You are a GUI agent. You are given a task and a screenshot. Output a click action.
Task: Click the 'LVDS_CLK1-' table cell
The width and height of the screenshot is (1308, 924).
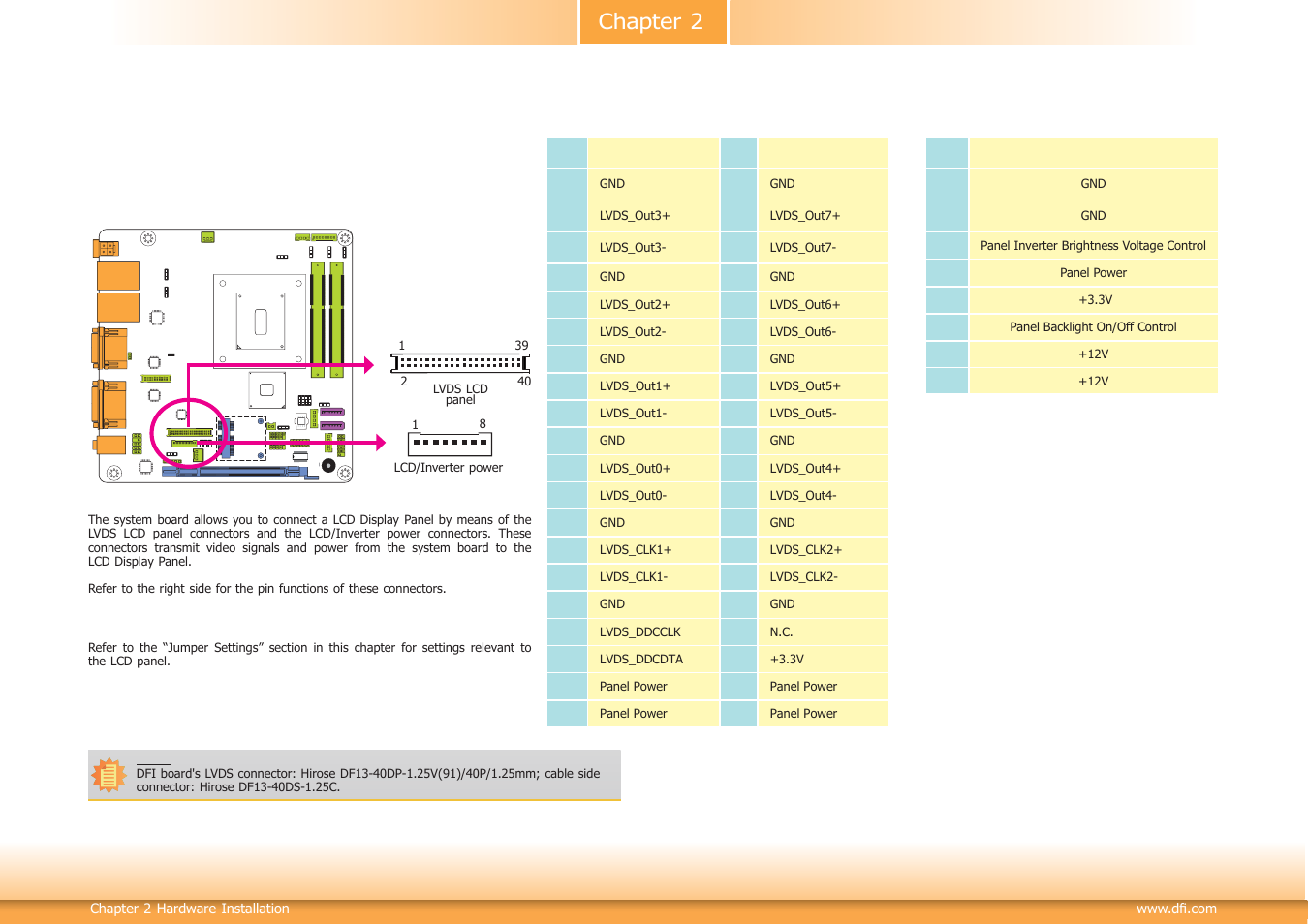coord(653,577)
